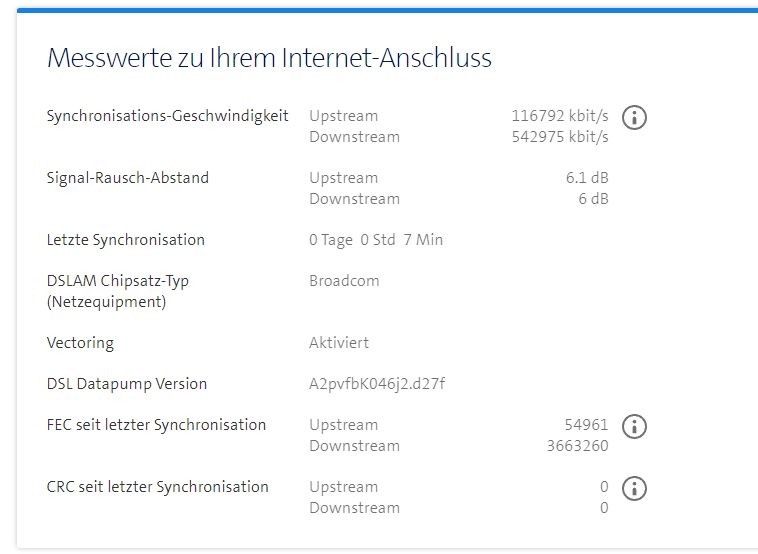Select the DSL Datapump Version label
The image size is (758, 554).
127,384
